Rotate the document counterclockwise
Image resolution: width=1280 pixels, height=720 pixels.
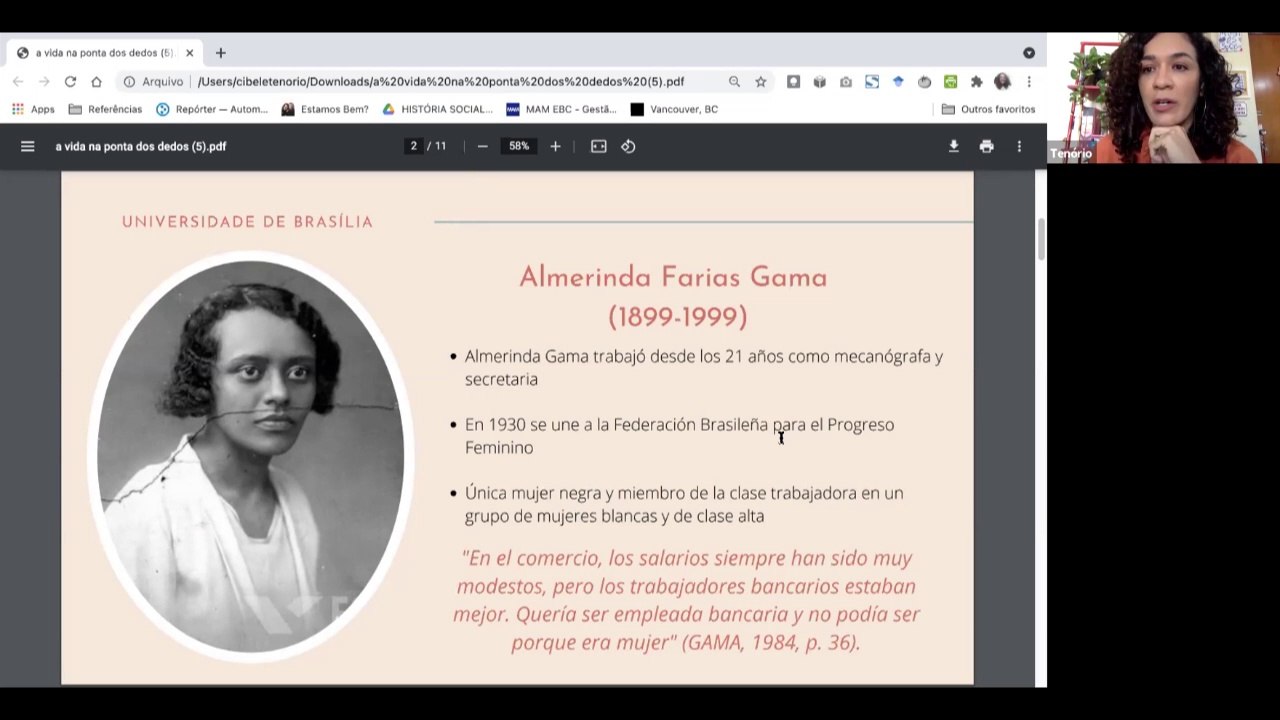point(628,146)
